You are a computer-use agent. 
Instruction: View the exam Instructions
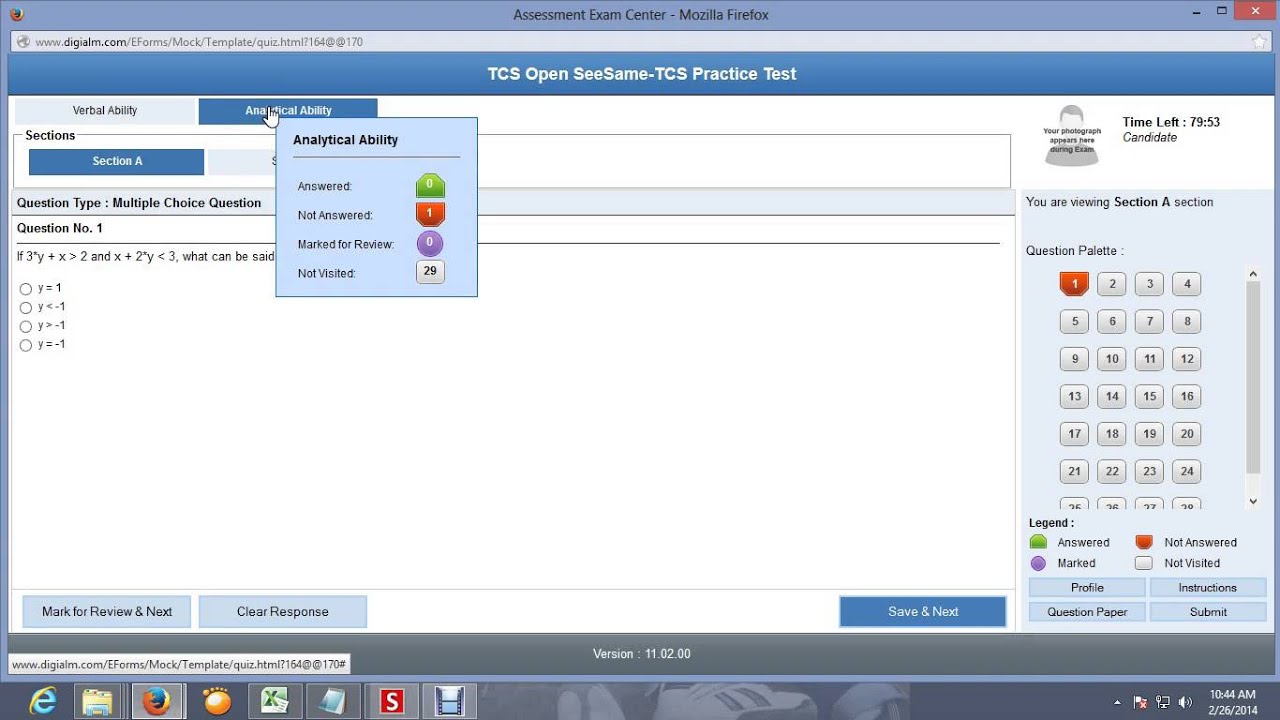pyautogui.click(x=1208, y=588)
